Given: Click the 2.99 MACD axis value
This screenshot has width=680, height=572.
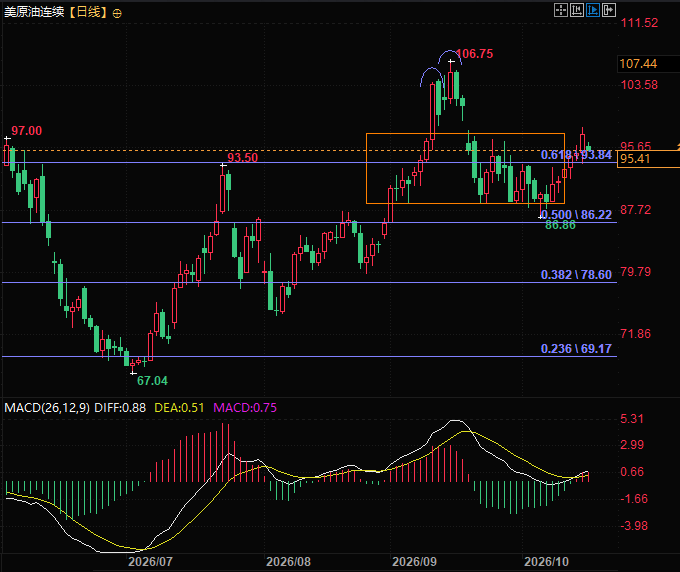Looking at the screenshot, I should click(632, 445).
